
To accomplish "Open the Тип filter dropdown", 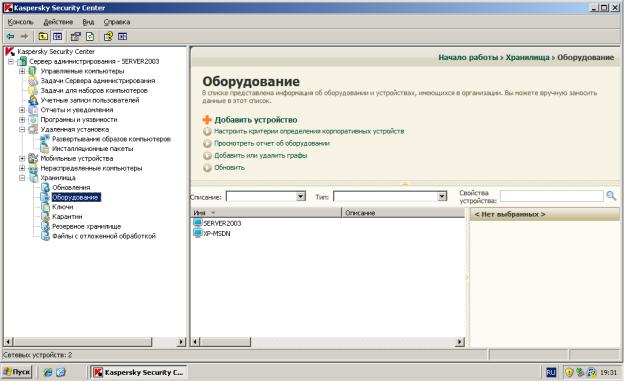I will point(442,196).
